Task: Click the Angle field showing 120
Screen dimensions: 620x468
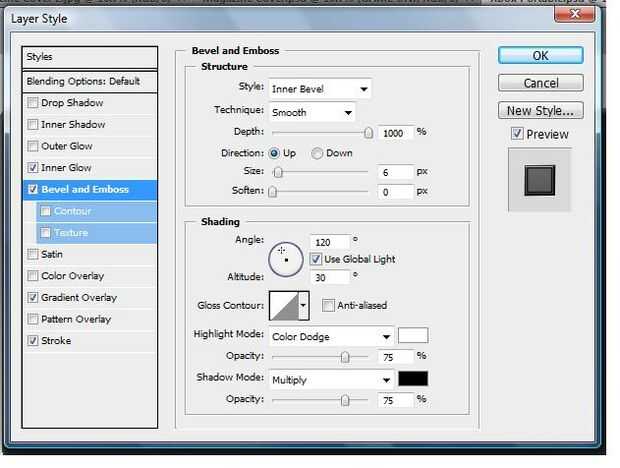Action: tap(331, 242)
